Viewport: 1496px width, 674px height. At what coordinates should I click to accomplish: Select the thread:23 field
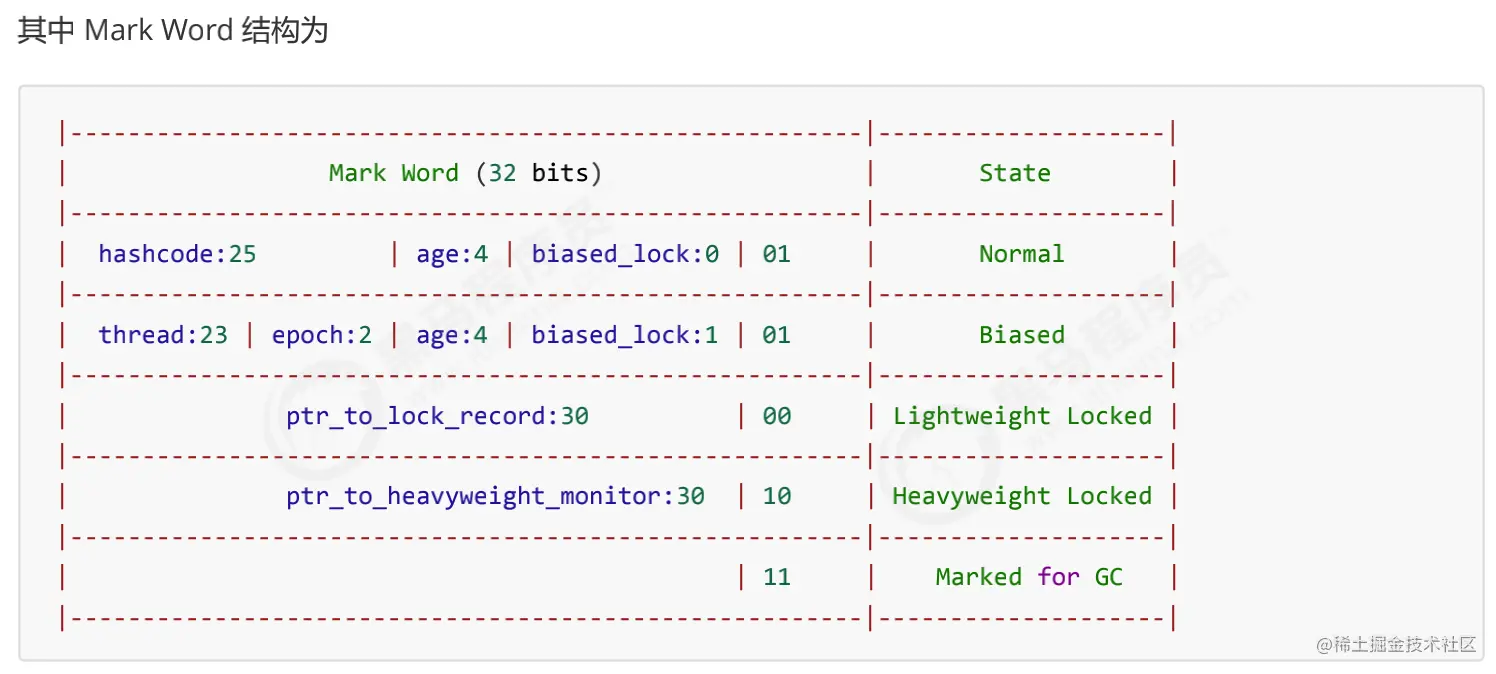[x=163, y=335]
